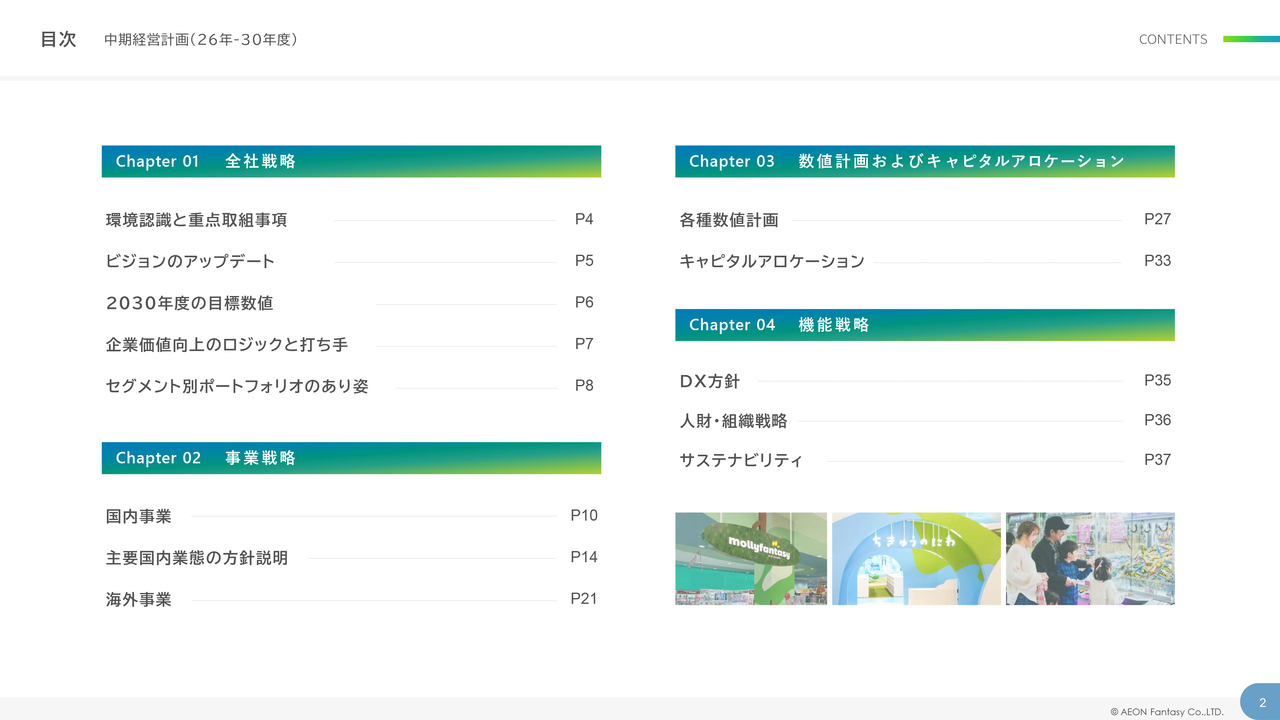The height and width of the screenshot is (720, 1280).
Task: Select the キャピタルアロケーション entry
Action: click(x=772, y=261)
